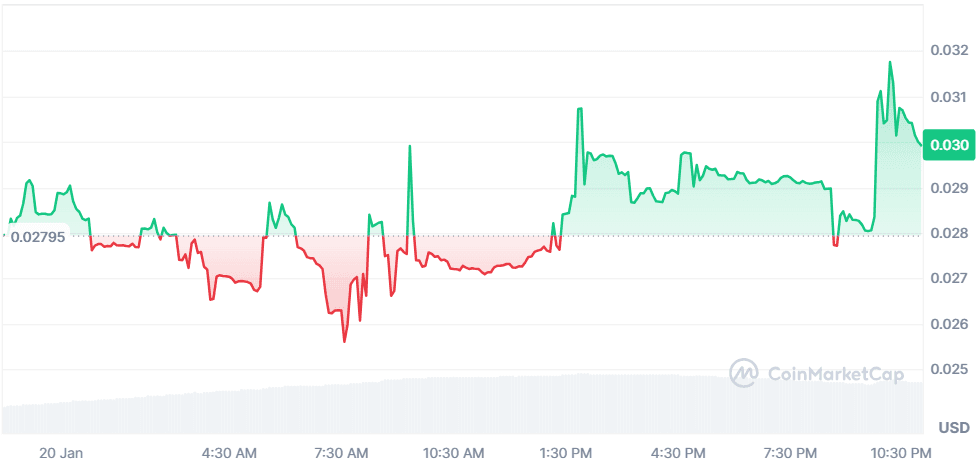The width and height of the screenshot is (977, 466).
Task: Select the 4:30 AM time label
Action: (231, 453)
